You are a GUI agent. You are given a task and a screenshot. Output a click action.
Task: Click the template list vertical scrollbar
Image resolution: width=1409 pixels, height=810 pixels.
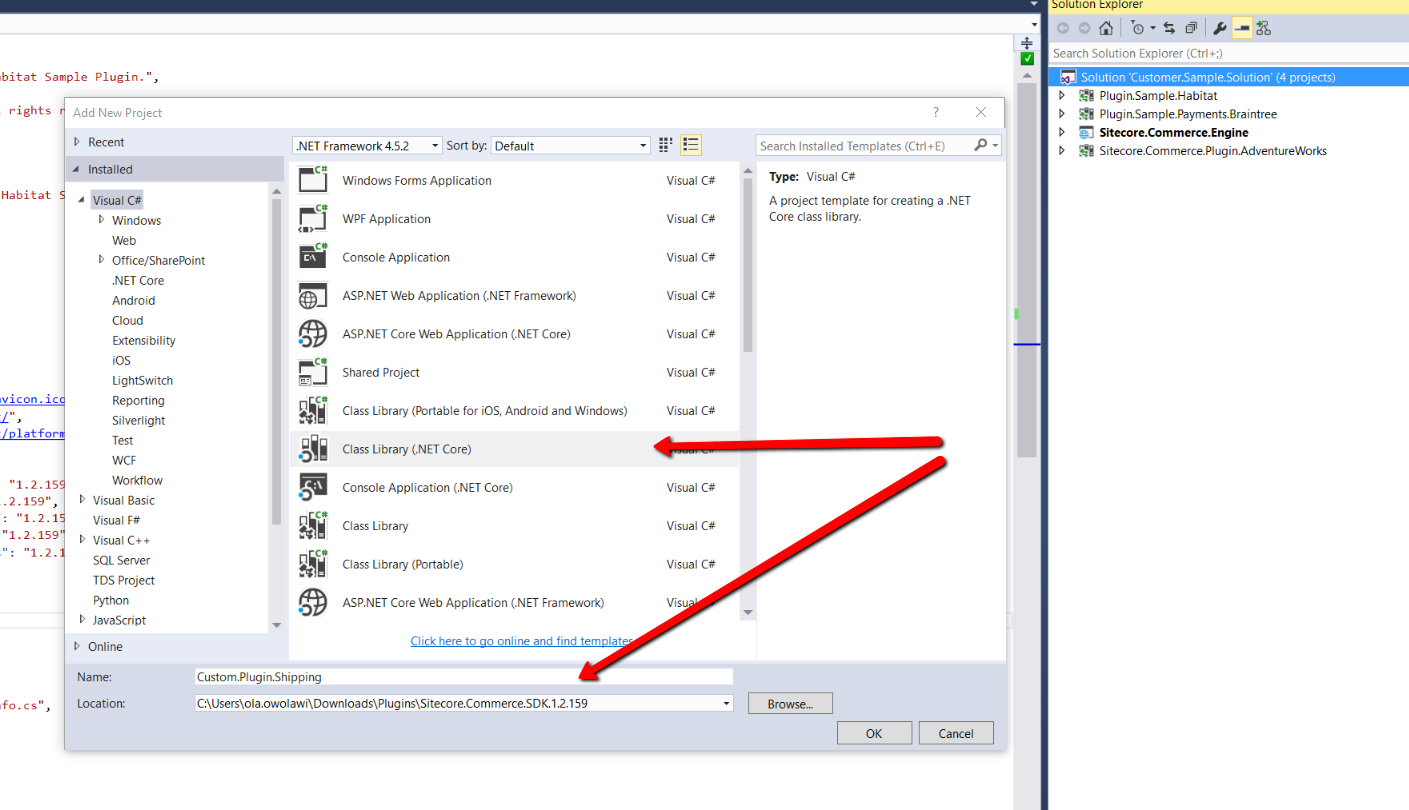[x=748, y=264]
